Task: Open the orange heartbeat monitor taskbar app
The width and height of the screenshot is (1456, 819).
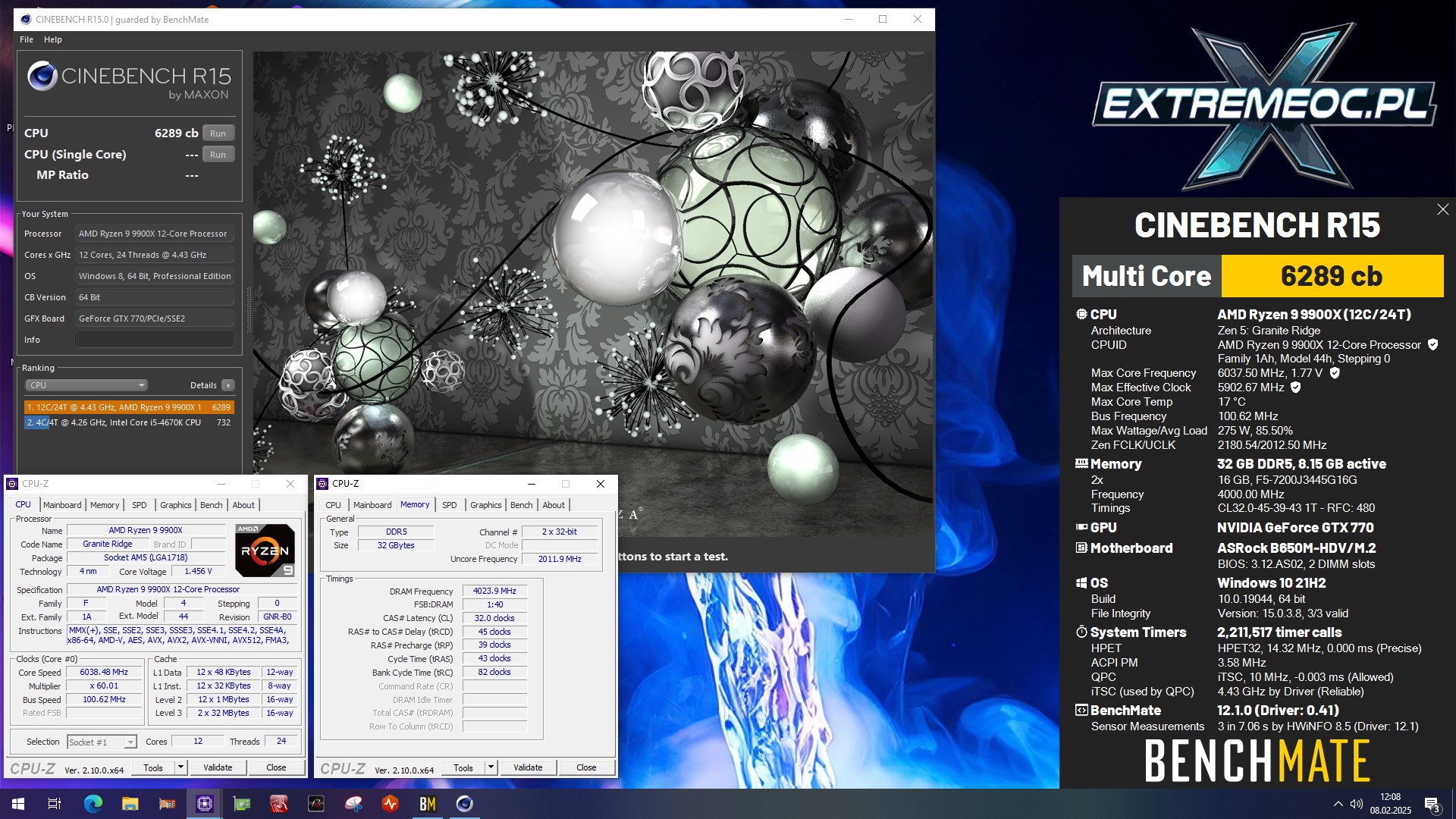Action: (x=391, y=804)
